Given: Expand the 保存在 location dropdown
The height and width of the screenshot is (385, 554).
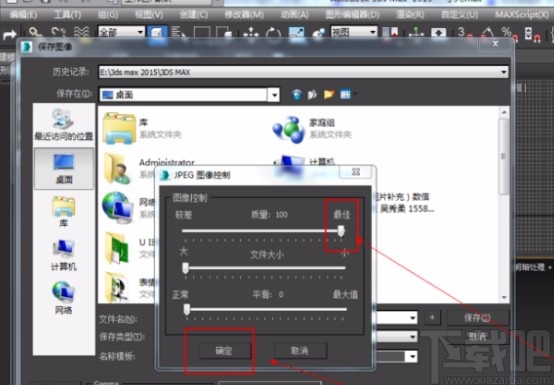Looking at the screenshot, I should 274,95.
